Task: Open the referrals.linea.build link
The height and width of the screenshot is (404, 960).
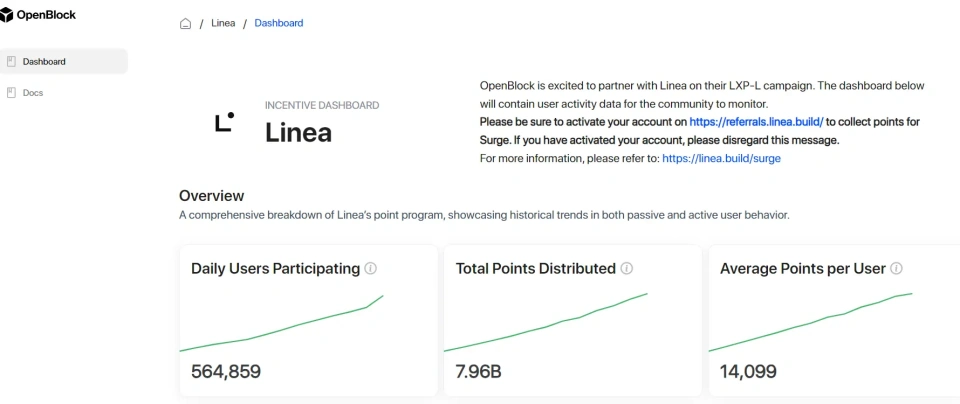Action: (x=756, y=122)
